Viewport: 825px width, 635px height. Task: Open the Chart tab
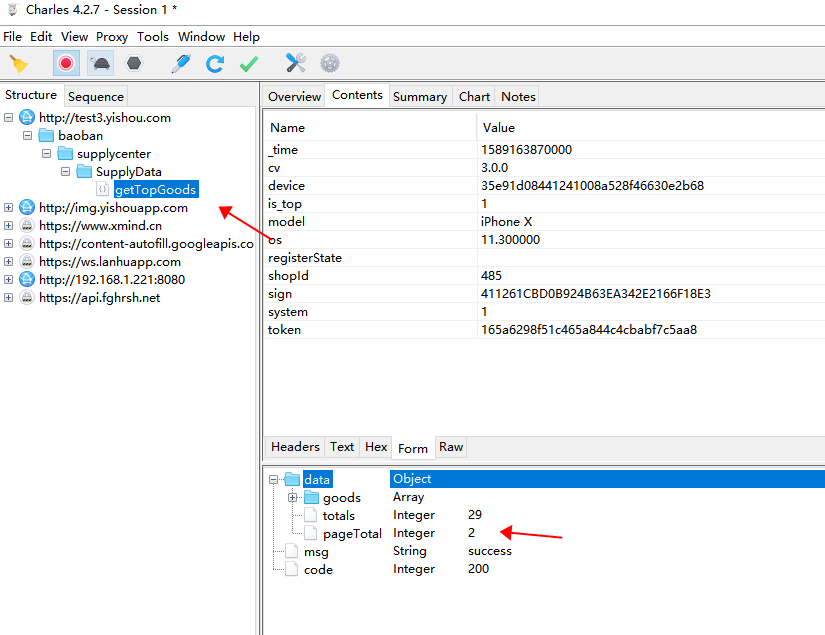(x=475, y=97)
